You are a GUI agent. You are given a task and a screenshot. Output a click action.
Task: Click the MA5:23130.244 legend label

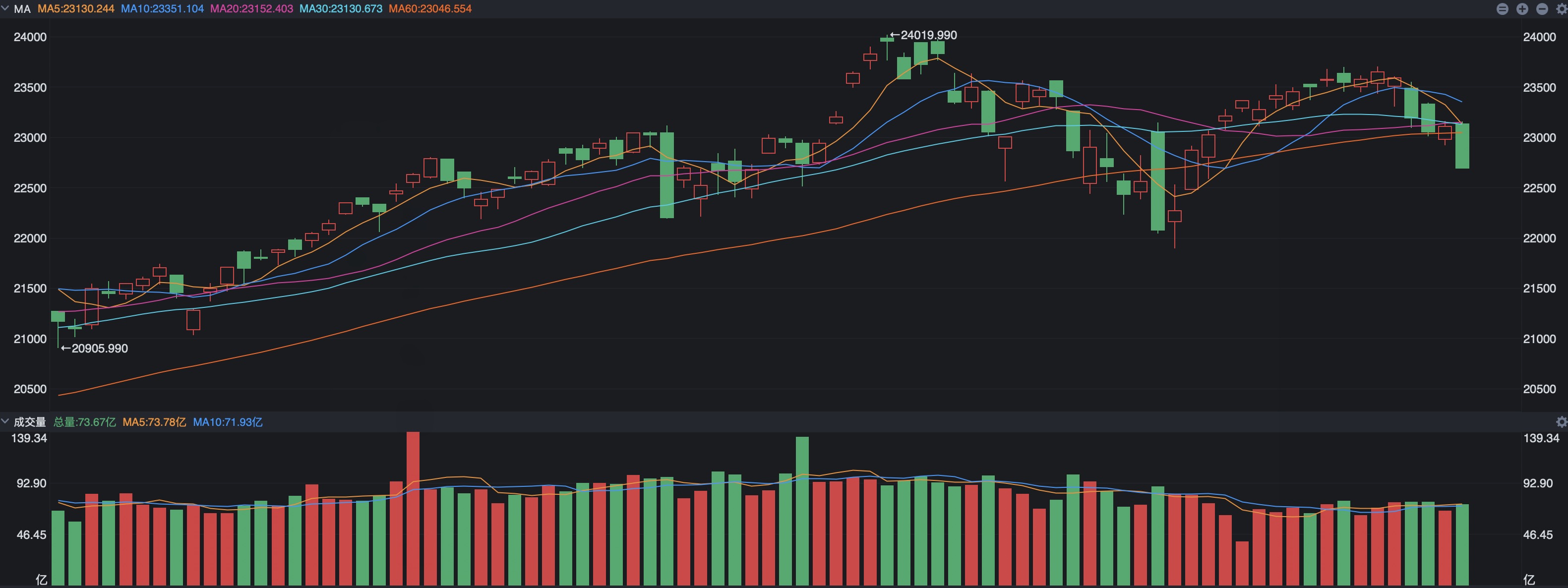[76, 8]
